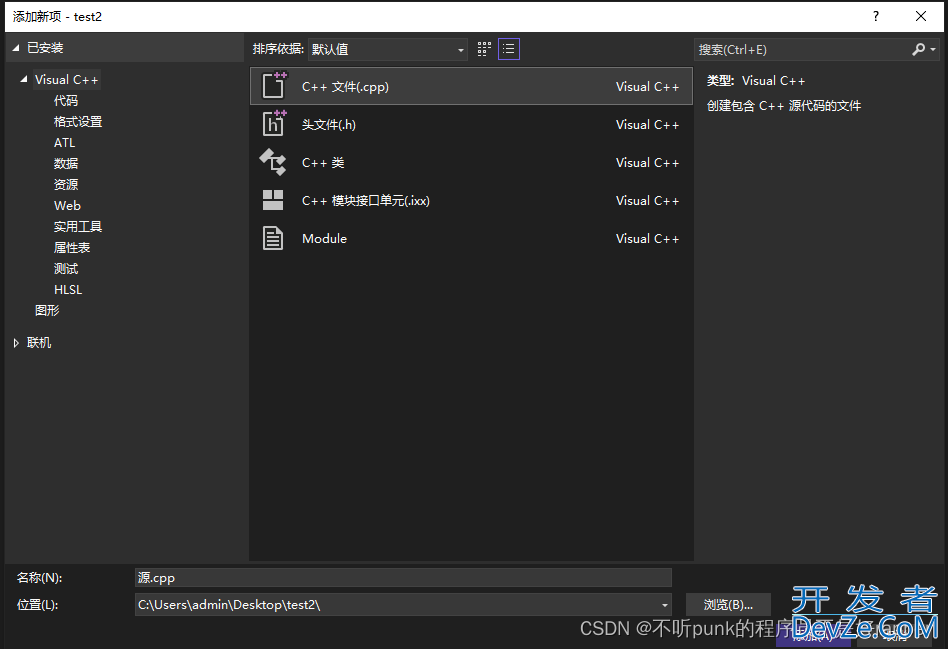
Task: Select ATL category
Action: point(65,143)
